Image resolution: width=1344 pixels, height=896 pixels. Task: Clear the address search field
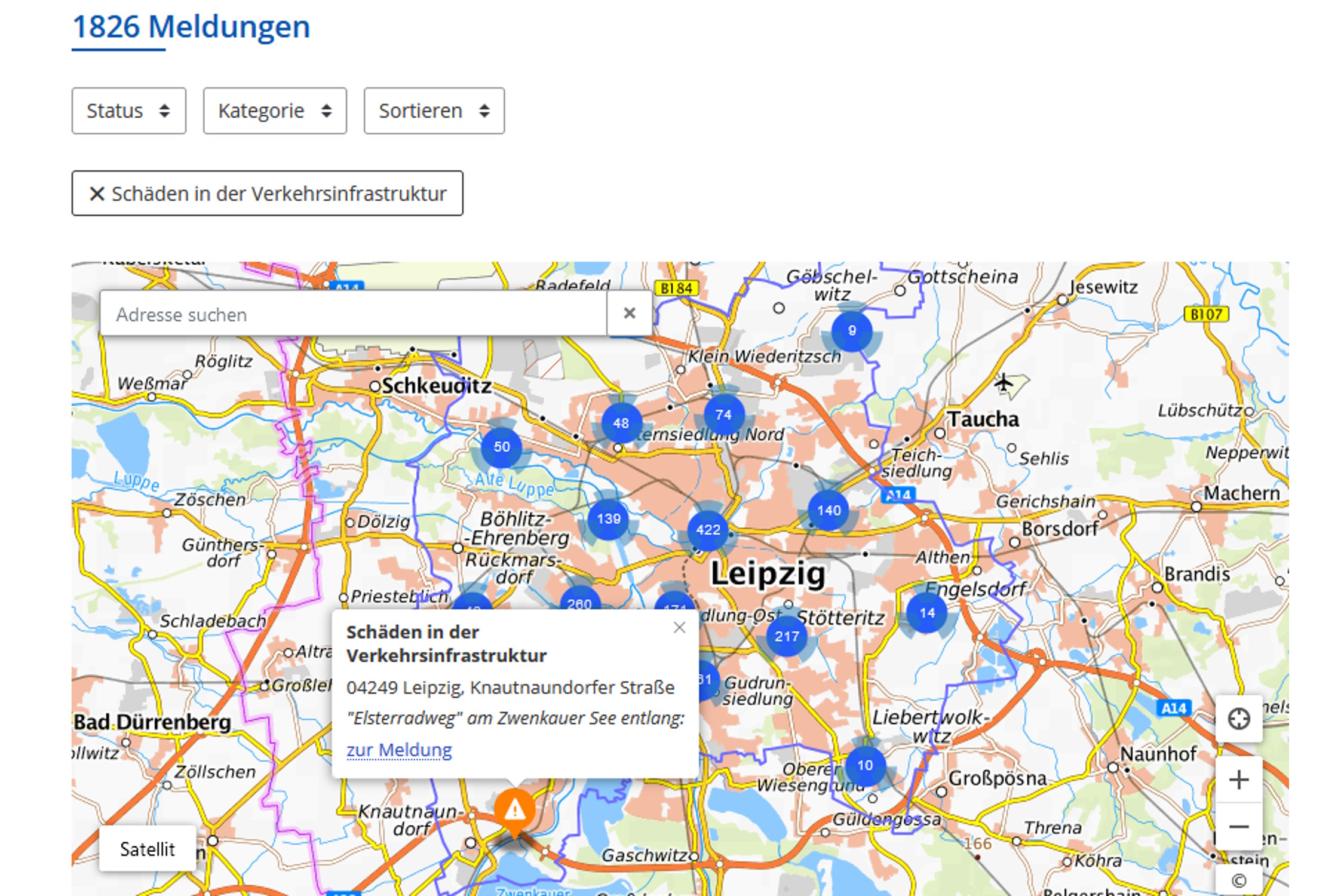tap(629, 314)
